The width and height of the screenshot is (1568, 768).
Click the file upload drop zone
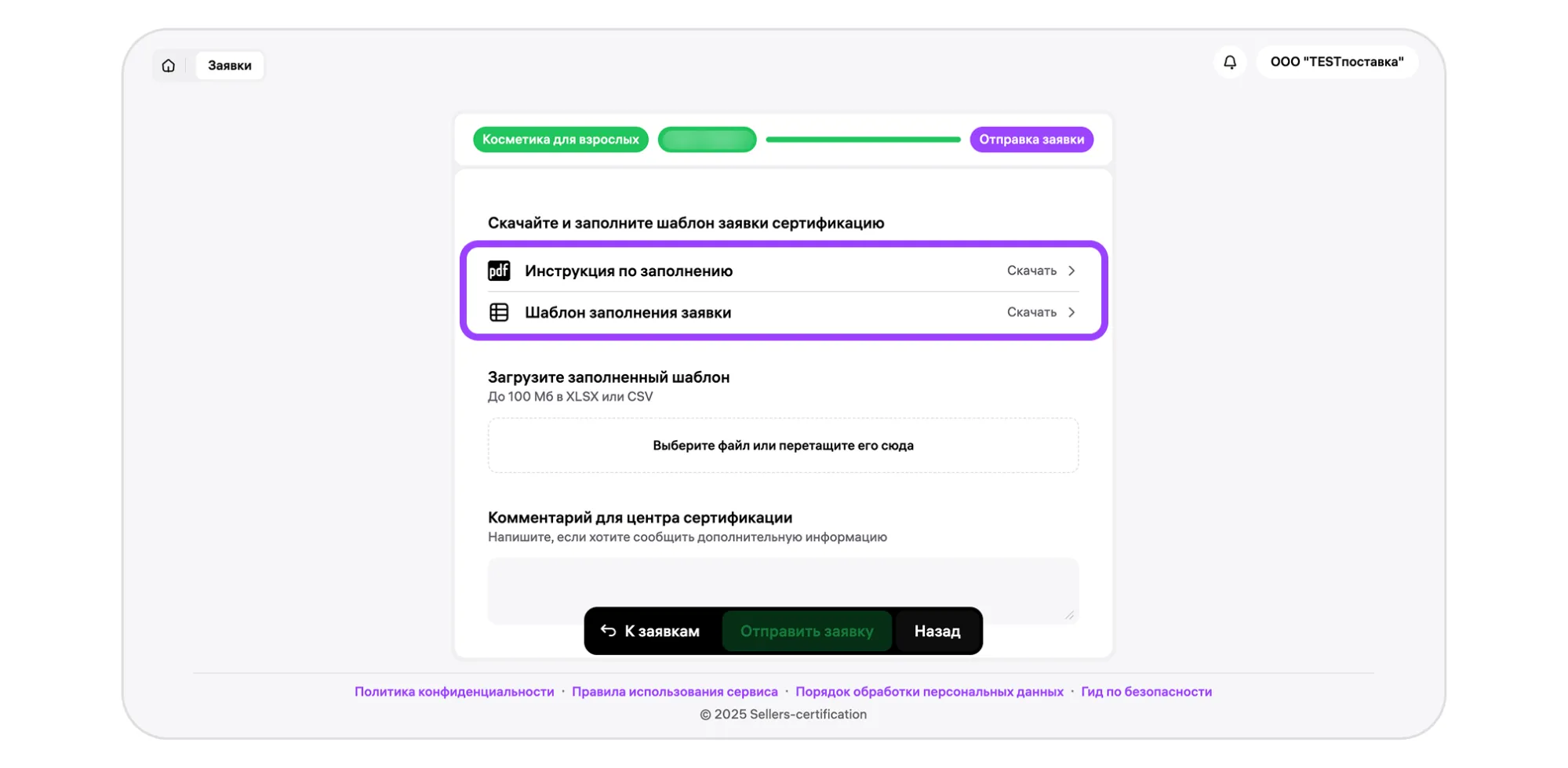pos(783,446)
